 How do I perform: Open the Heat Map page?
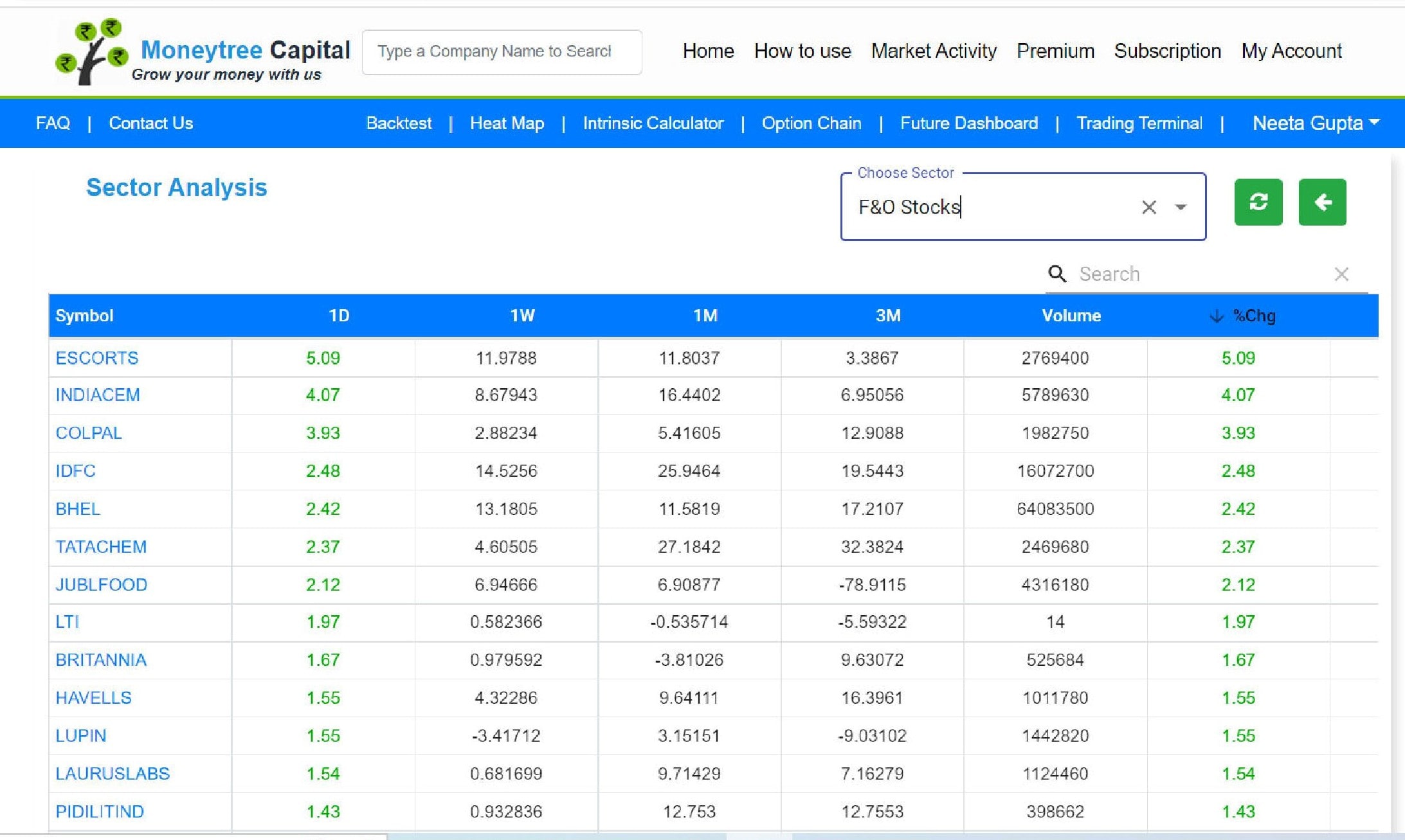pyautogui.click(x=507, y=123)
